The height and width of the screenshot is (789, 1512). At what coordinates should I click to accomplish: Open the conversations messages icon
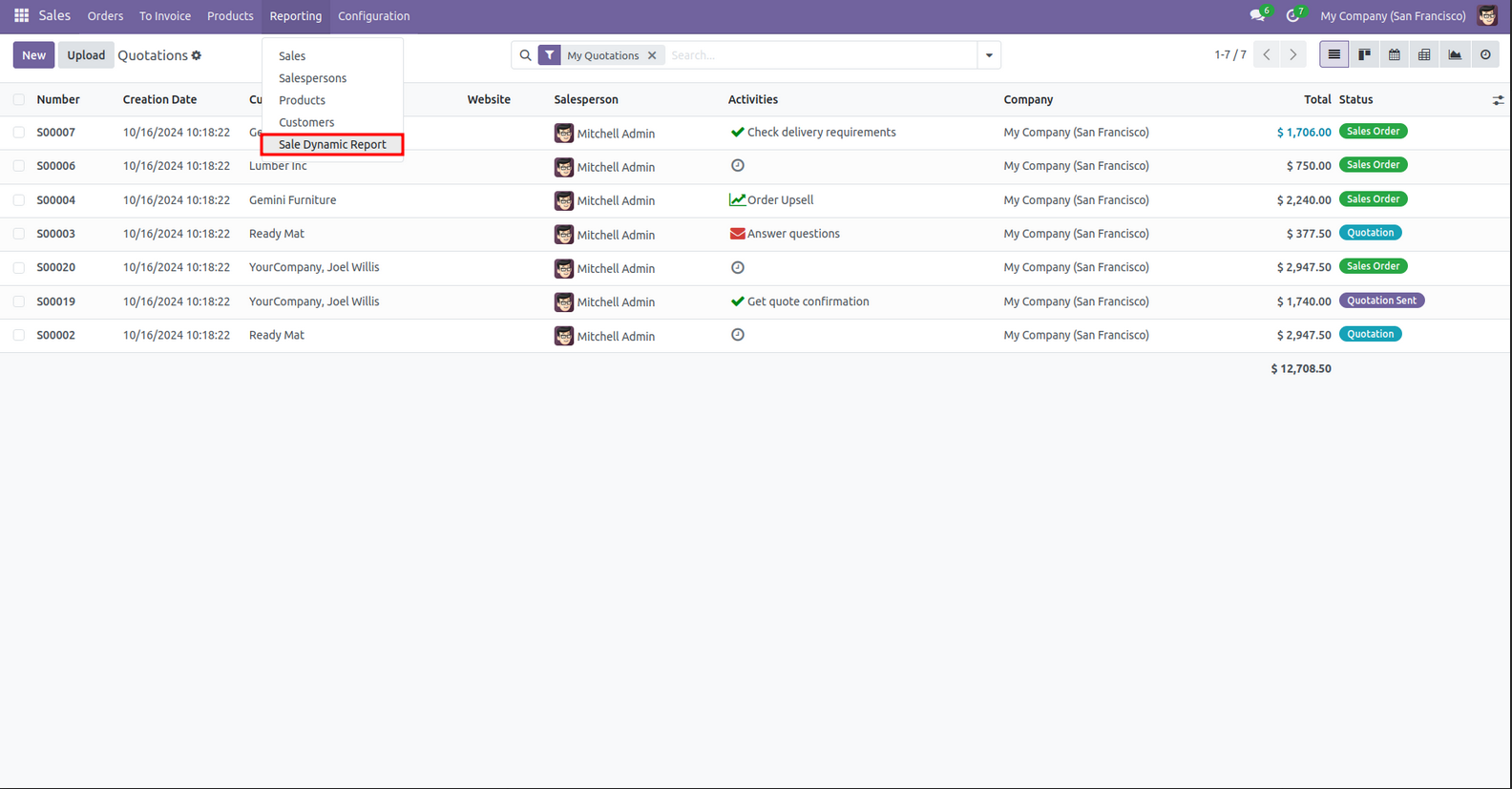pos(1257,15)
